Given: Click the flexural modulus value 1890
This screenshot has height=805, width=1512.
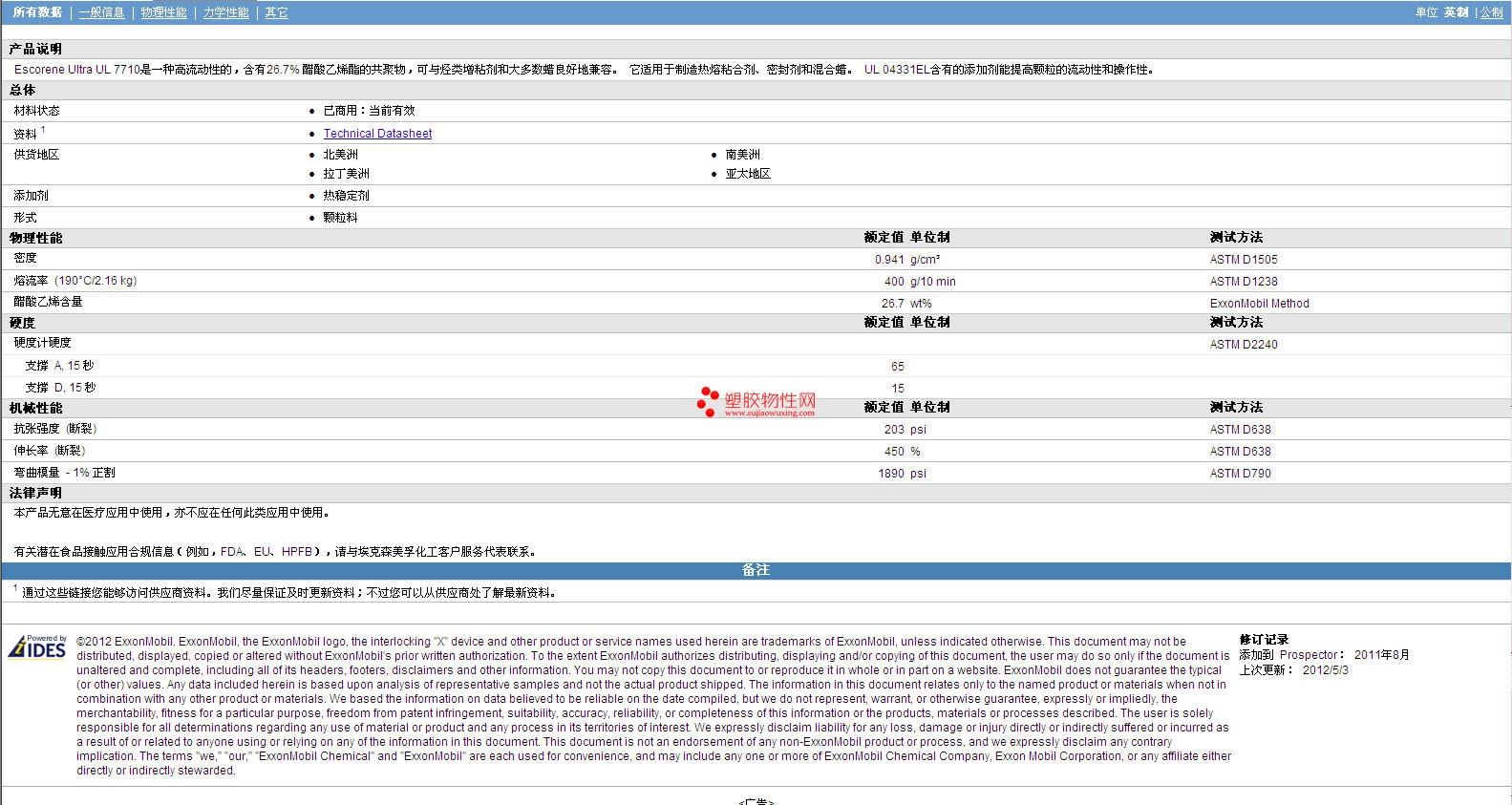Looking at the screenshot, I should (x=891, y=474).
